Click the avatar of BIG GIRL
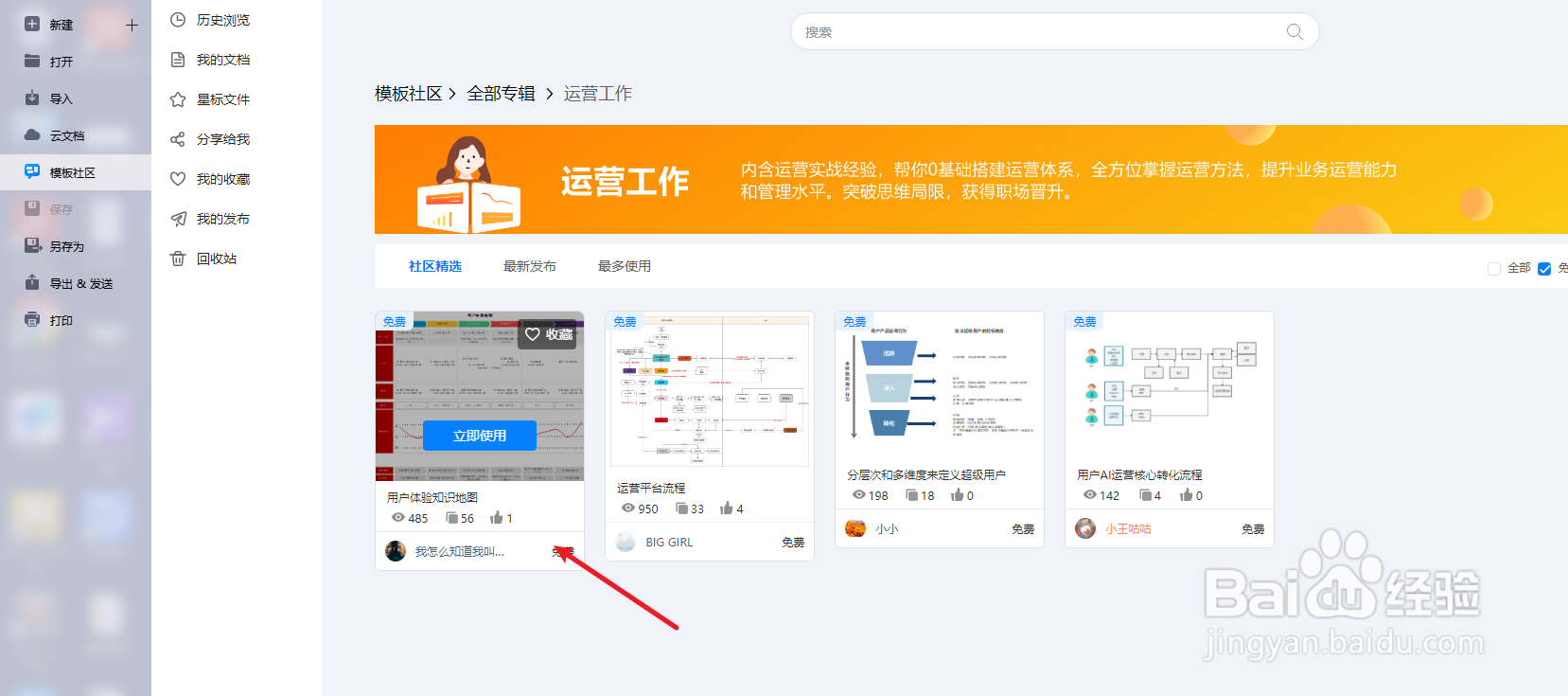This screenshot has width=1568, height=696. 625,542
